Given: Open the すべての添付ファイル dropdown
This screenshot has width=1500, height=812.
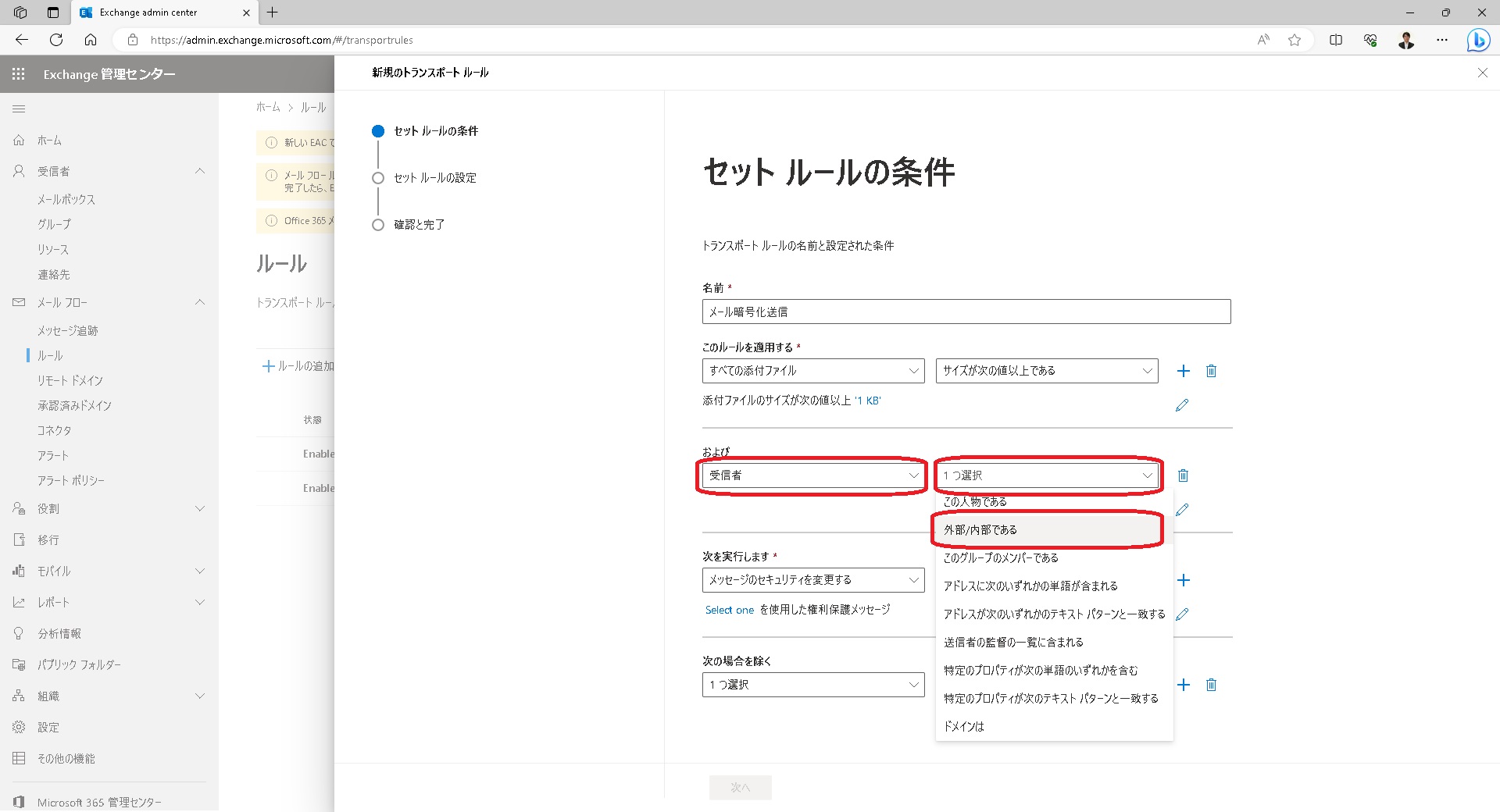Looking at the screenshot, I should tap(811, 370).
